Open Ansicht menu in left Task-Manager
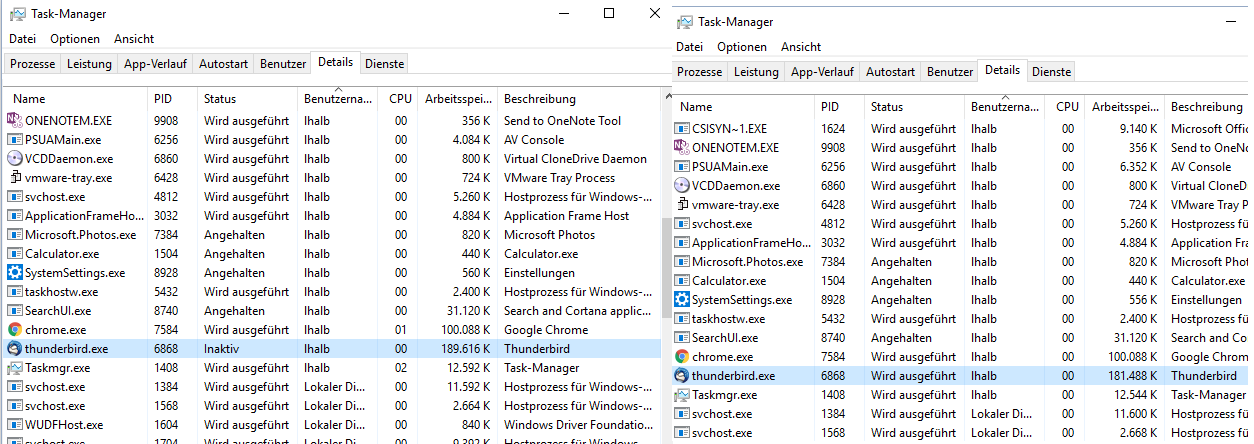 tap(134, 39)
